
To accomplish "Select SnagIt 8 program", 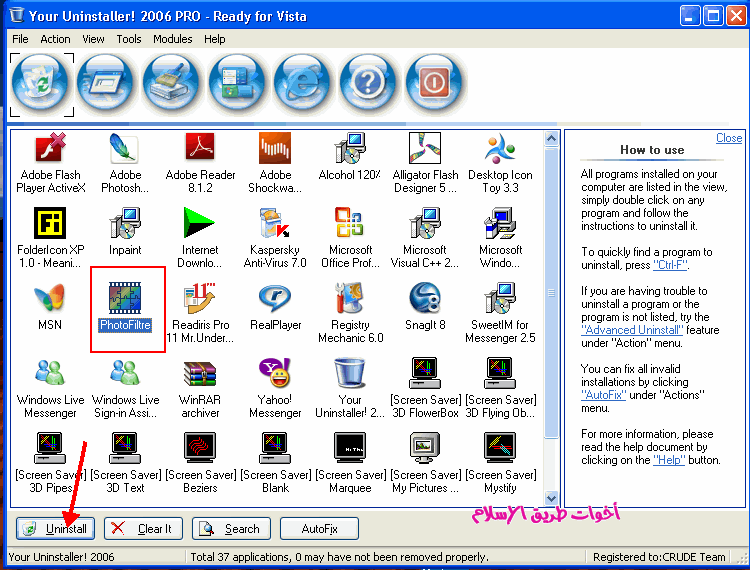I will [x=425, y=307].
